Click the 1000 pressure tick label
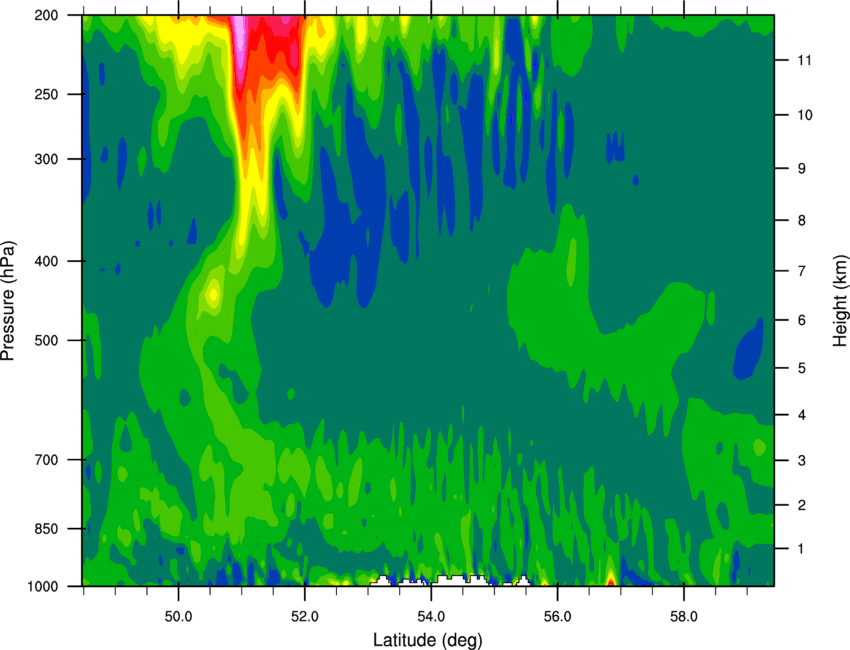 [x=42, y=587]
